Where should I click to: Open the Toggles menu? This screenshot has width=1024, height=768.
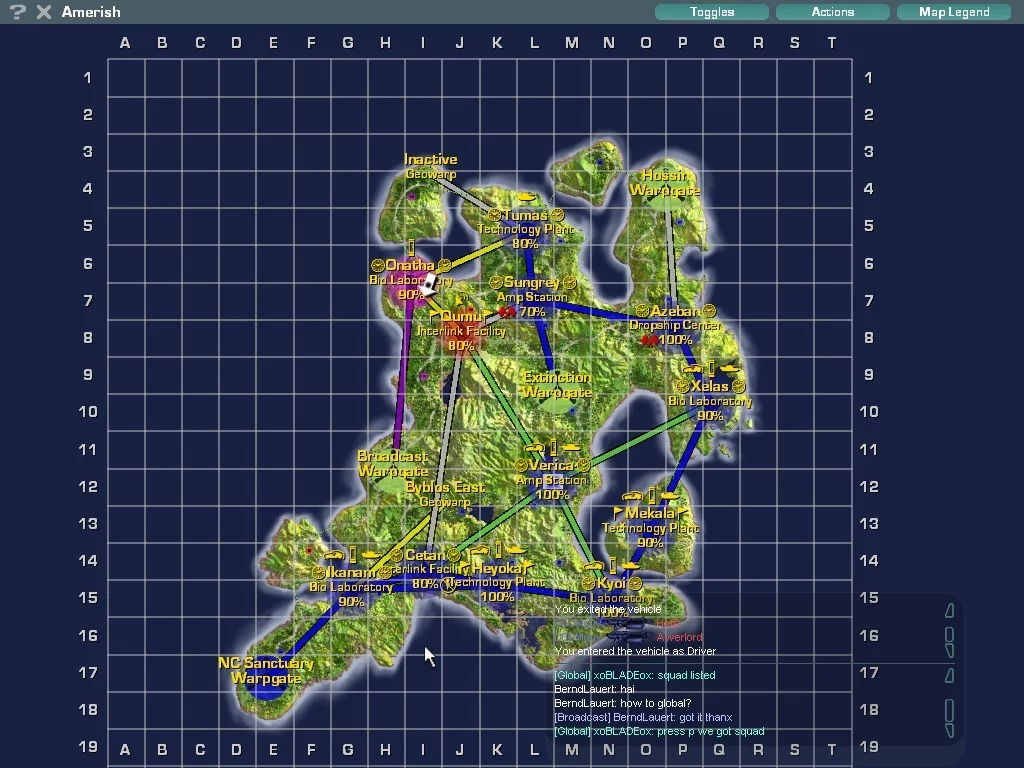[x=711, y=12]
